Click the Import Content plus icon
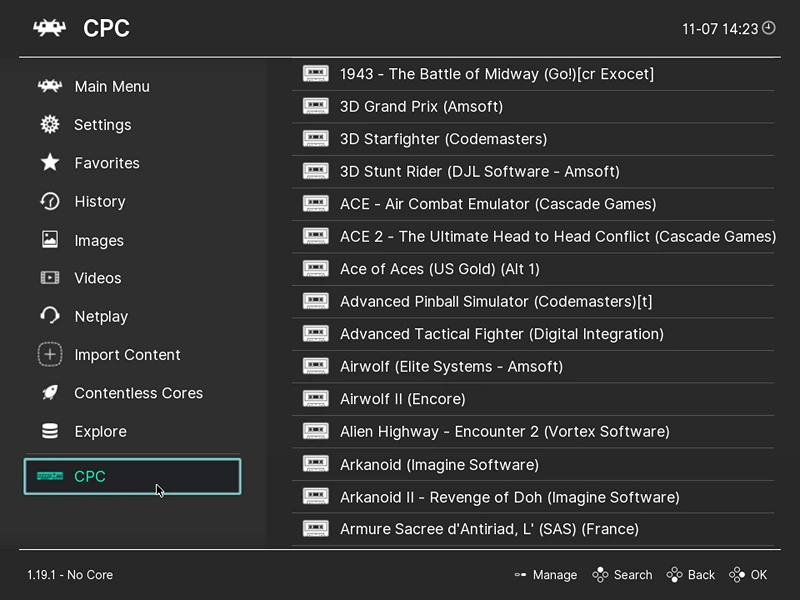The height and width of the screenshot is (600, 800). [49, 355]
